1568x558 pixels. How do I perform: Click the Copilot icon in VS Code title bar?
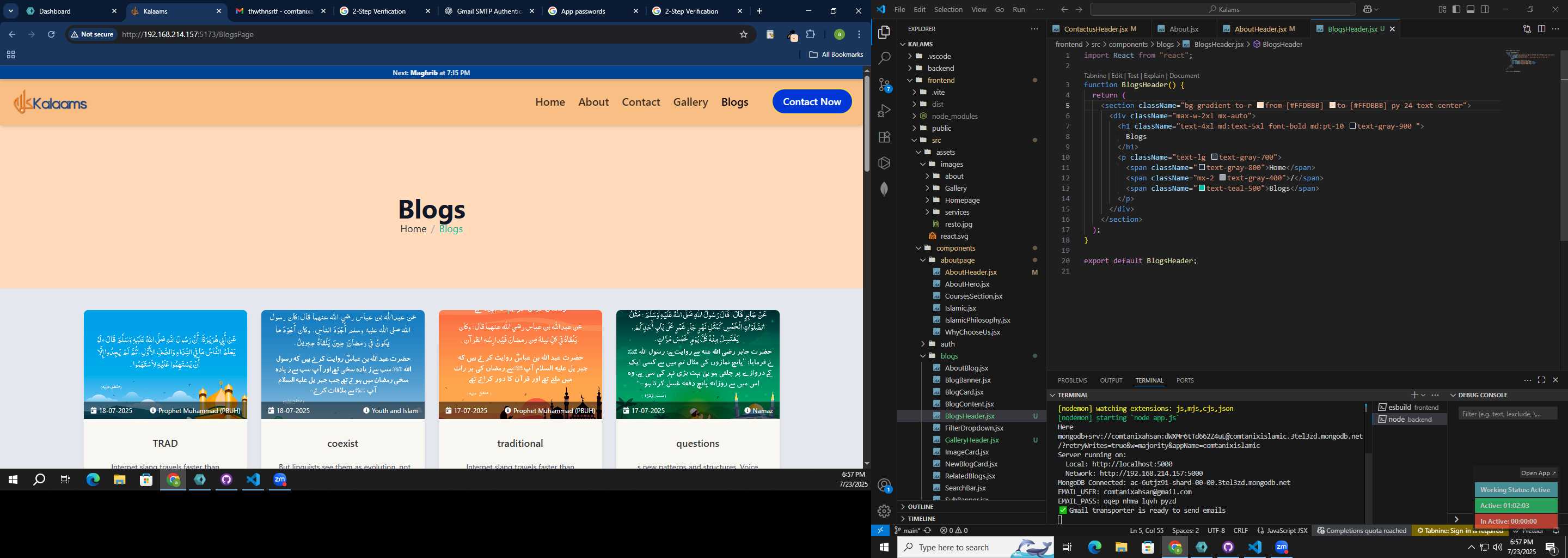(1368, 10)
